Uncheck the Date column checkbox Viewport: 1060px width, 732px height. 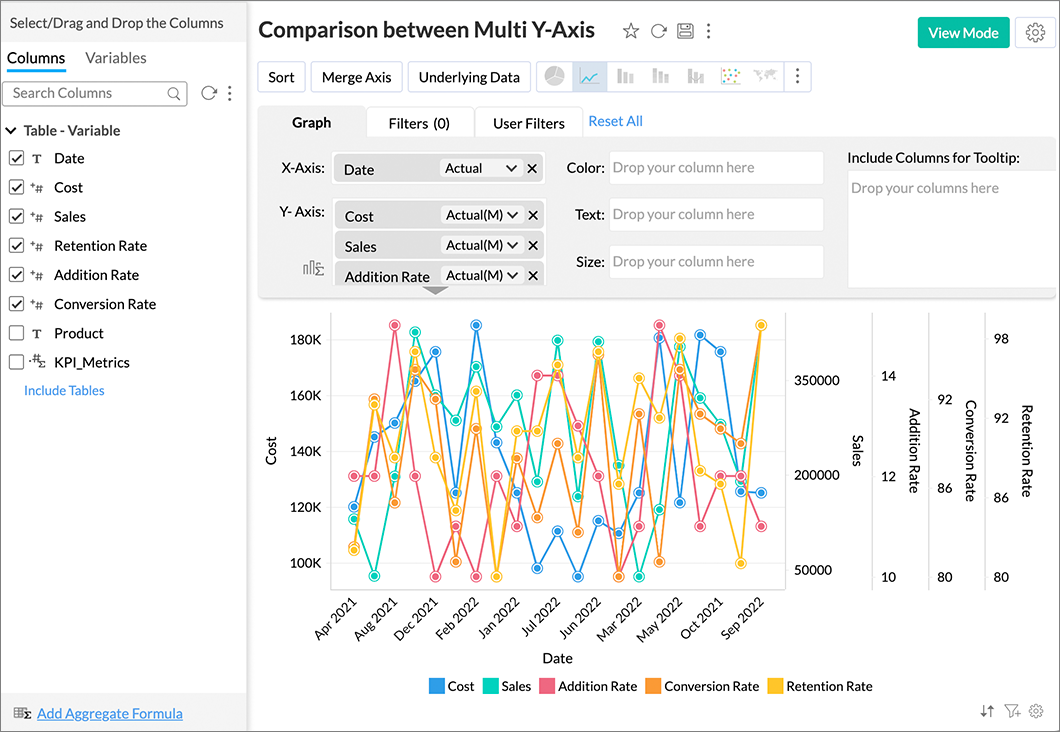pos(16,158)
